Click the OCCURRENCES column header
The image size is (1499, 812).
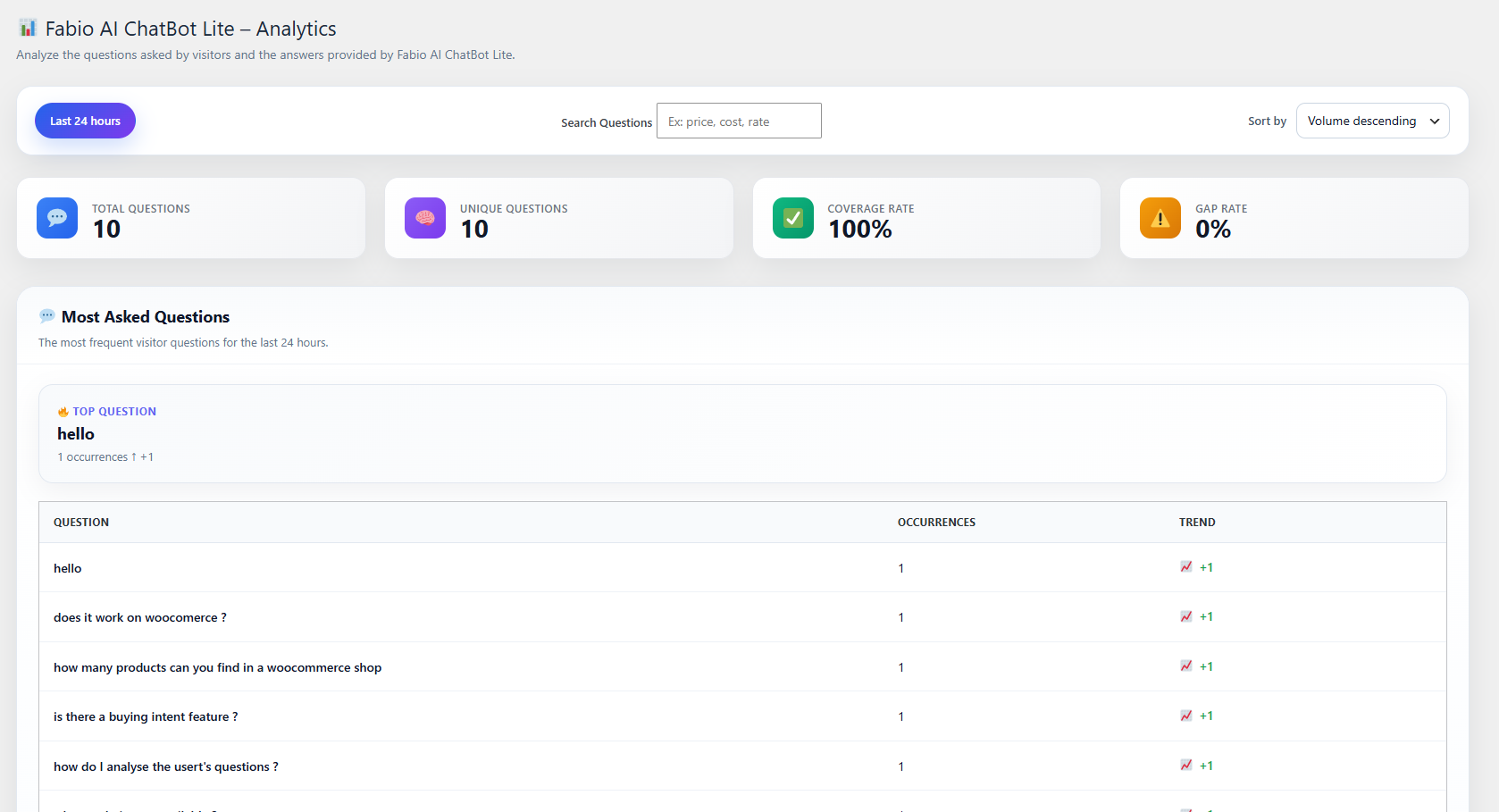pyautogui.click(x=936, y=523)
